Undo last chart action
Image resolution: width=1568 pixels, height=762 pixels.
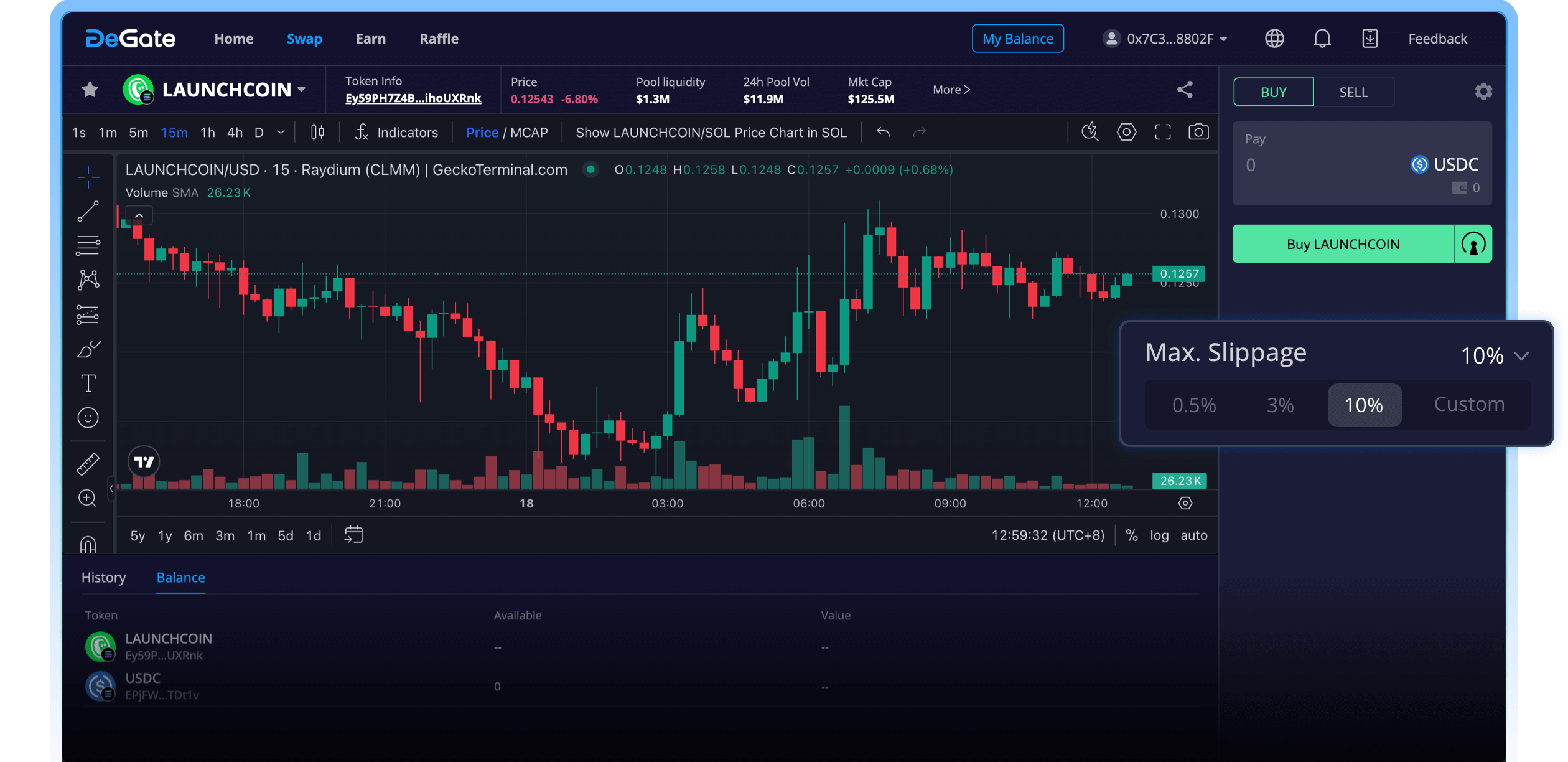[883, 132]
